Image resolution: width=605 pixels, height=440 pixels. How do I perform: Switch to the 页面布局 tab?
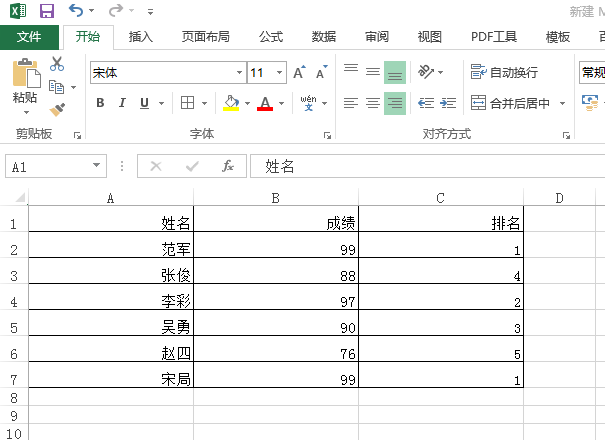pyautogui.click(x=206, y=37)
